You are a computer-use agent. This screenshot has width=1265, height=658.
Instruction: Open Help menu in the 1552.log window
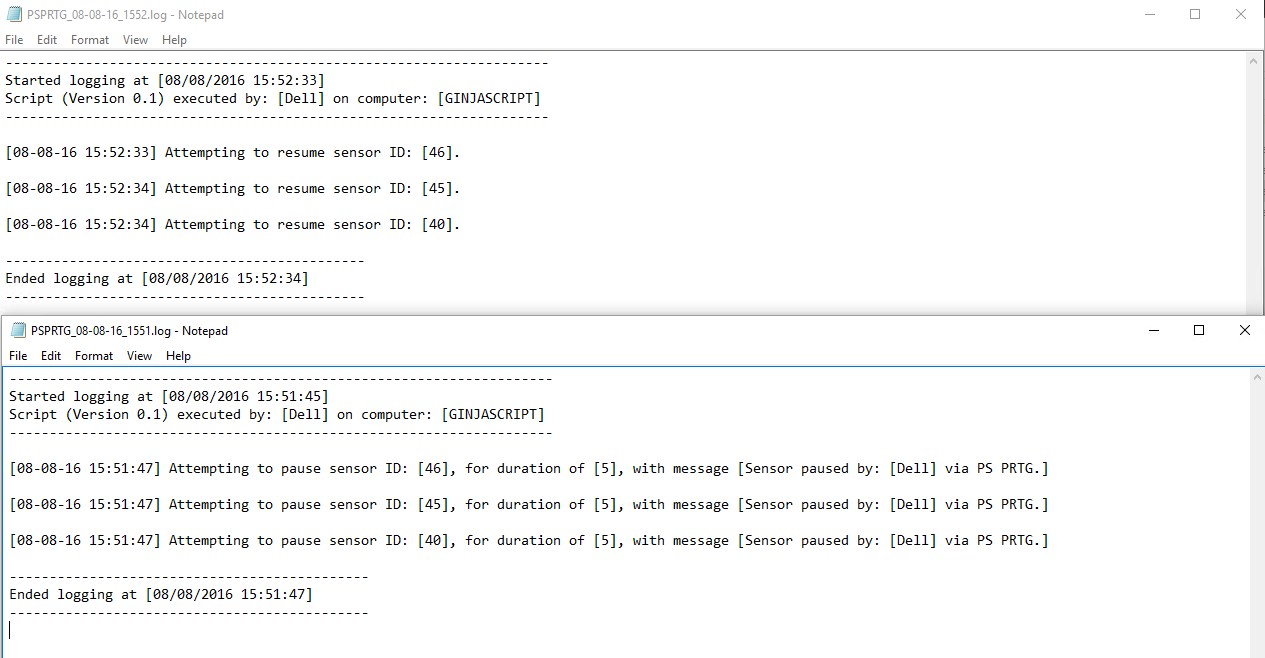pos(174,40)
